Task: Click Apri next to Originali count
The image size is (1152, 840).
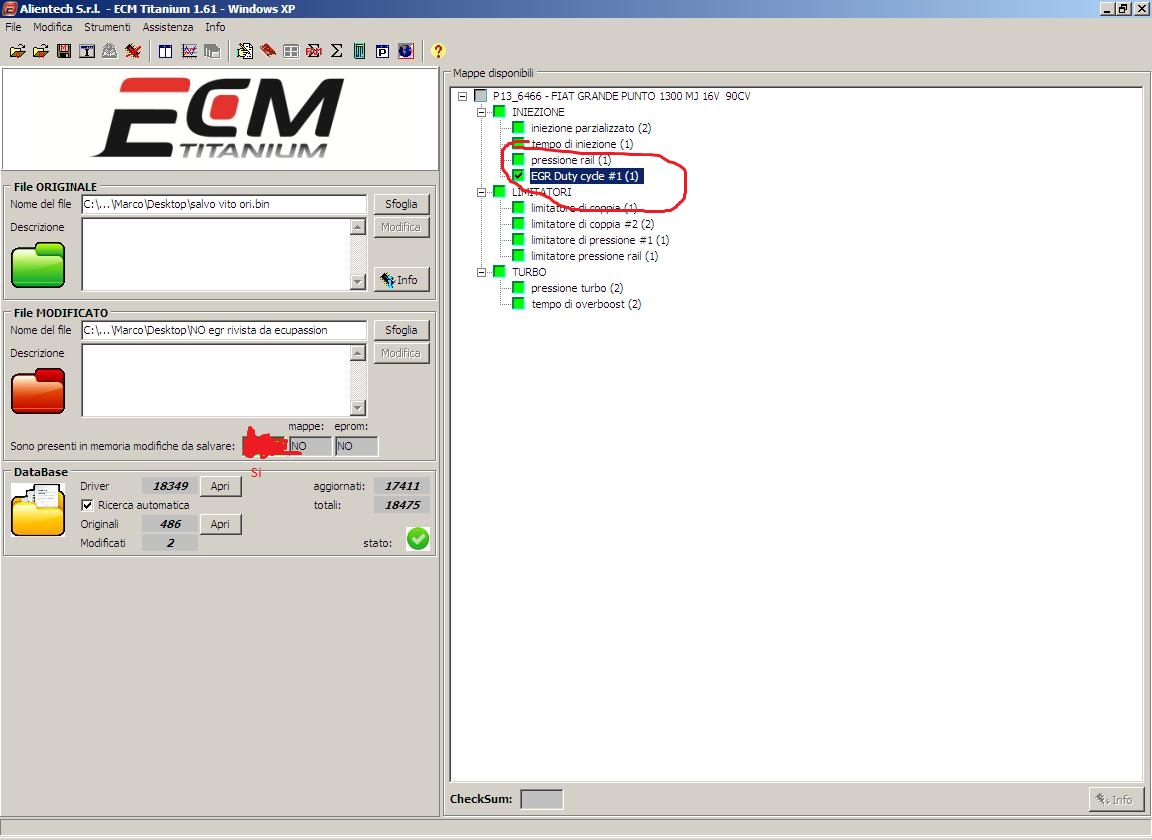Action: [220, 524]
